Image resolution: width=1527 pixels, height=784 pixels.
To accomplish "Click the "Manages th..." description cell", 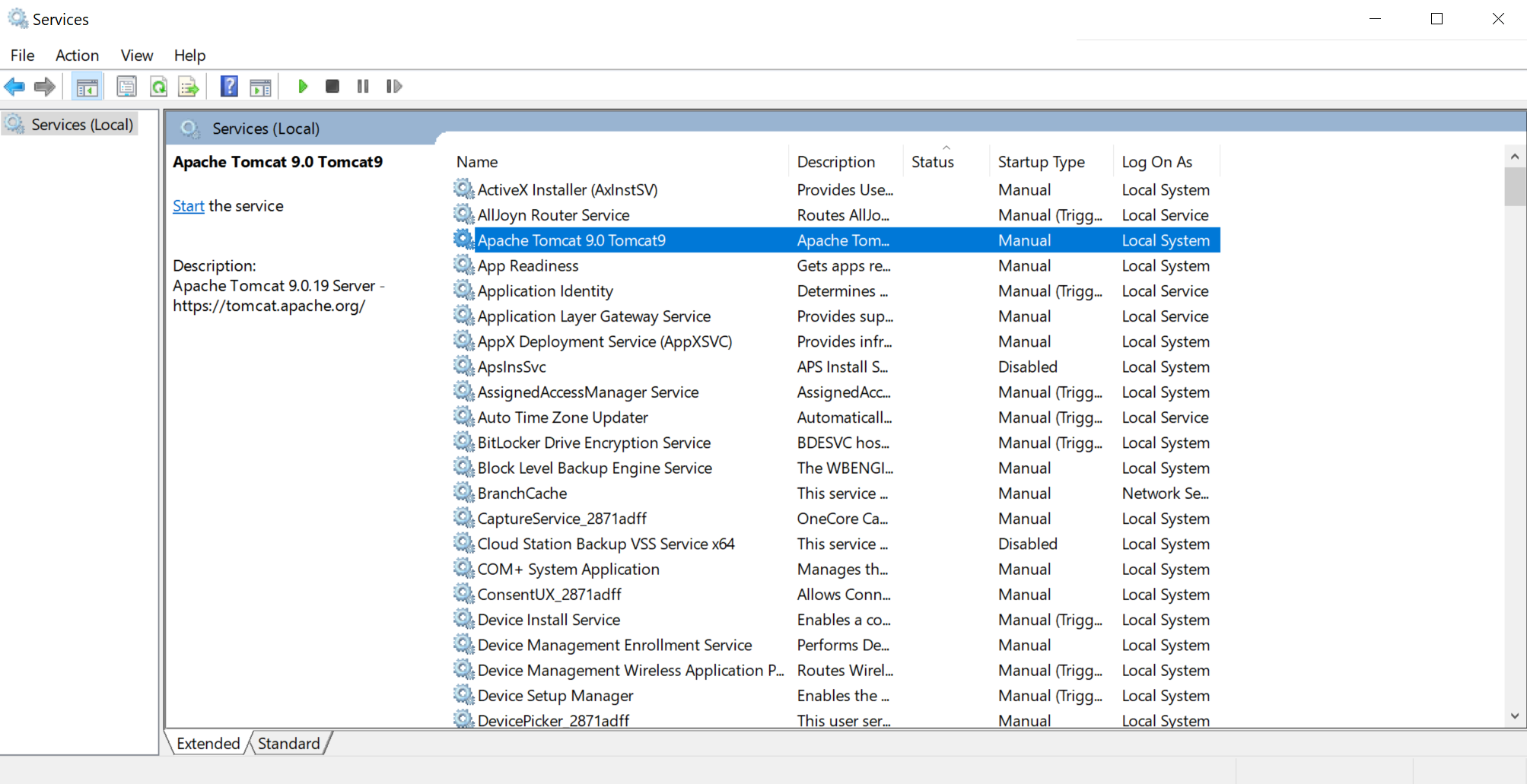I will pyautogui.click(x=842, y=570).
